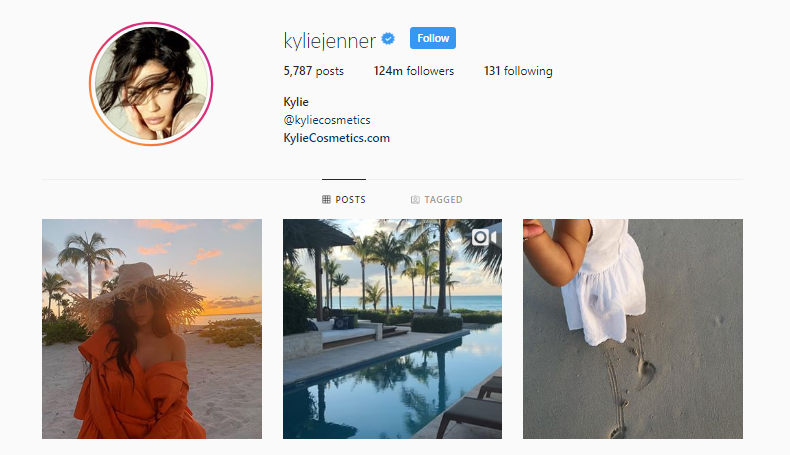Open the profile picture story ring

tap(151, 84)
